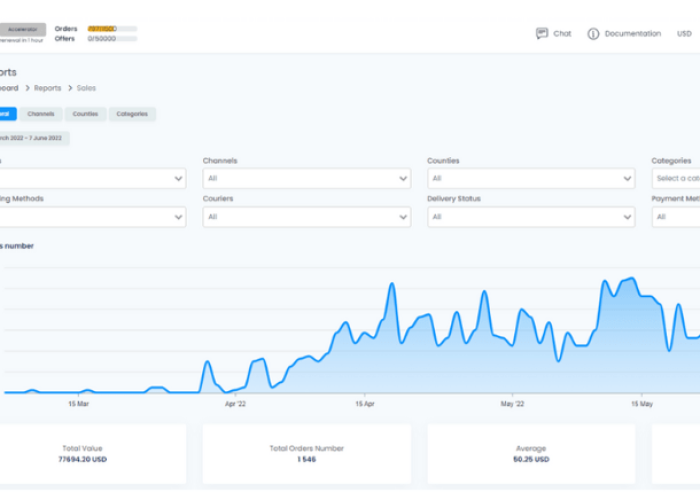Click the Accelerator plan badge
Screen dimensions: 700x500
pyautogui.click(x=22, y=29)
